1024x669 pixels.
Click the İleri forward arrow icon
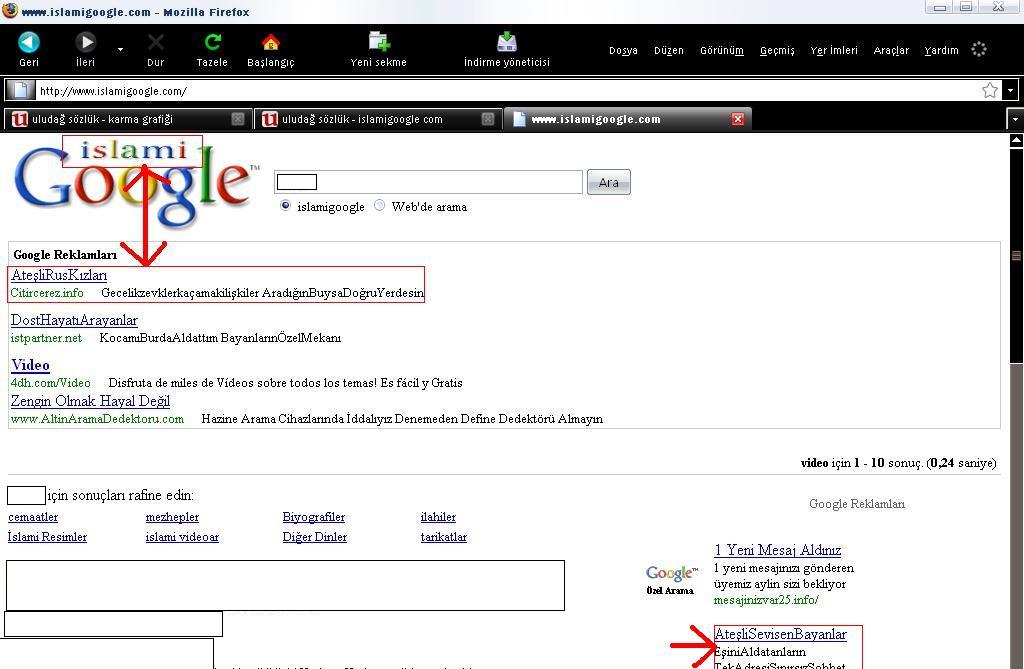(86, 42)
